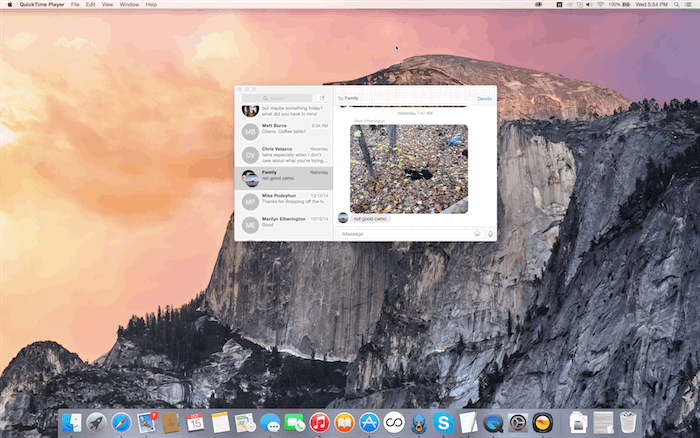Screen dimensions: 700x438
Task: Open the QuickTime Player menu
Action: coord(42,4)
